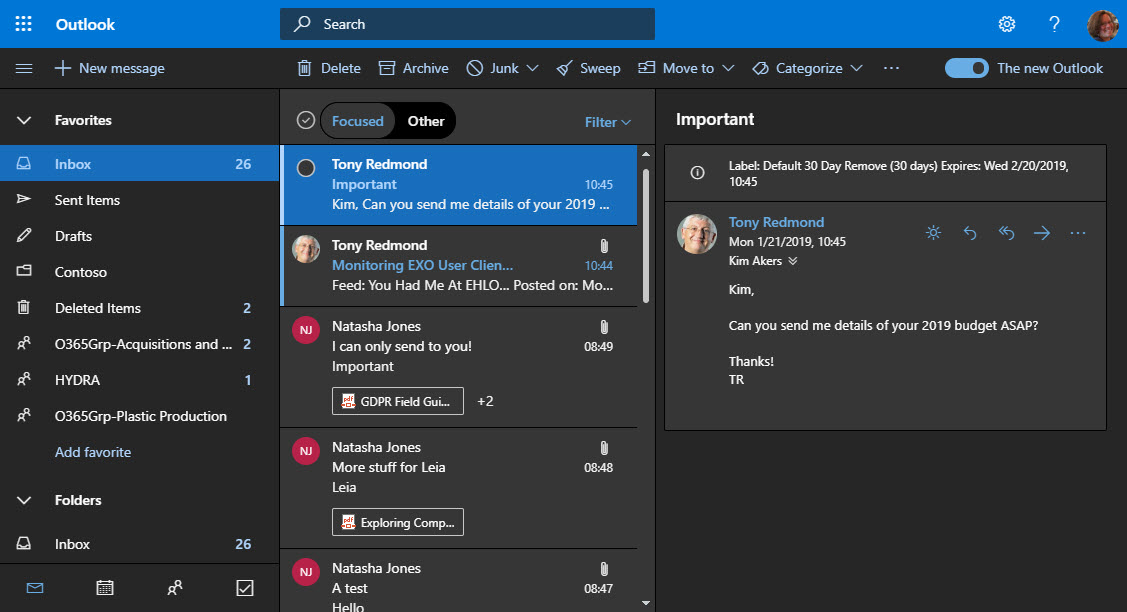Click the retention label info icon
This screenshot has height=612, width=1127.
(x=697, y=173)
